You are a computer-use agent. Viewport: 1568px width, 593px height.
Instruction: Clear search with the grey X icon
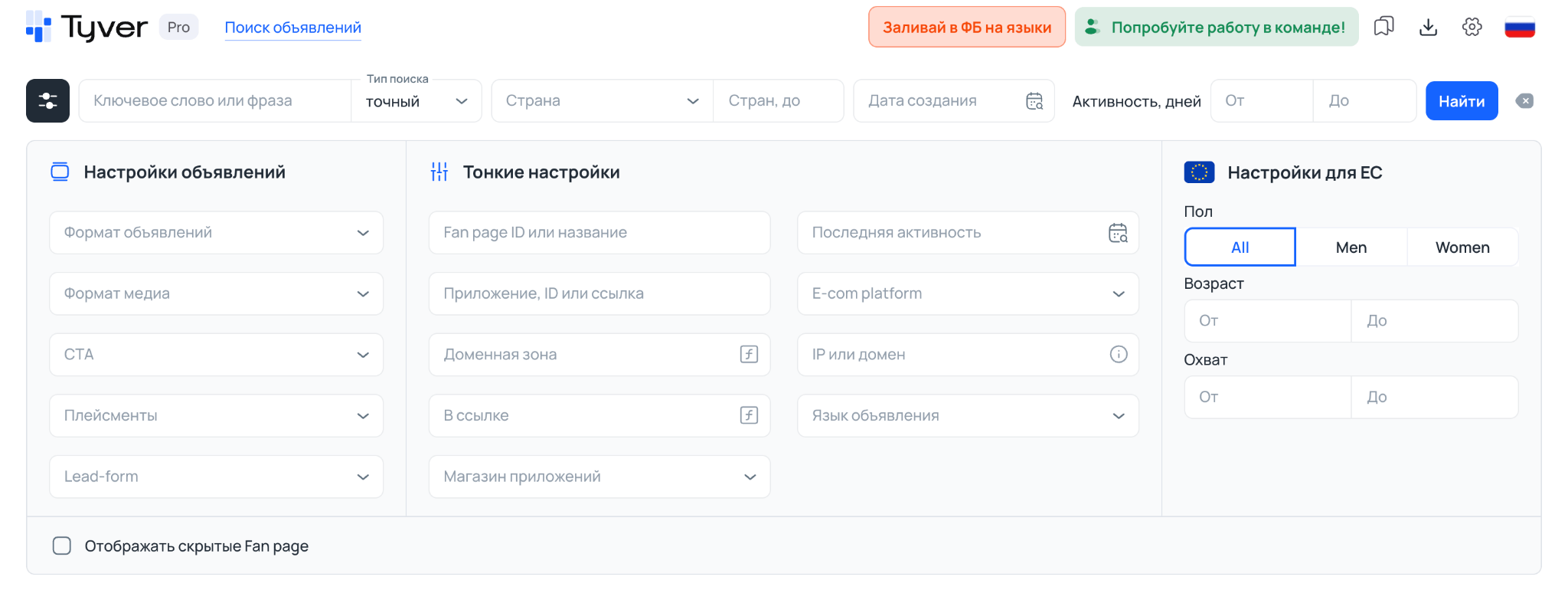coord(1524,101)
